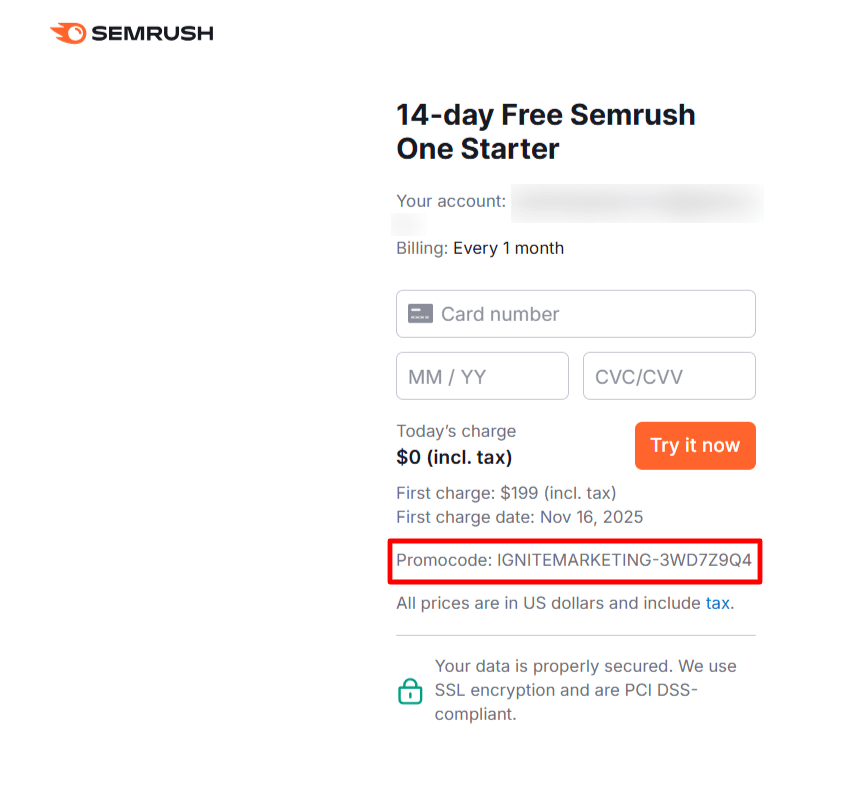Image resolution: width=852 pixels, height=802 pixels.
Task: Click the CVC/CVV security code field
Action: click(668, 375)
